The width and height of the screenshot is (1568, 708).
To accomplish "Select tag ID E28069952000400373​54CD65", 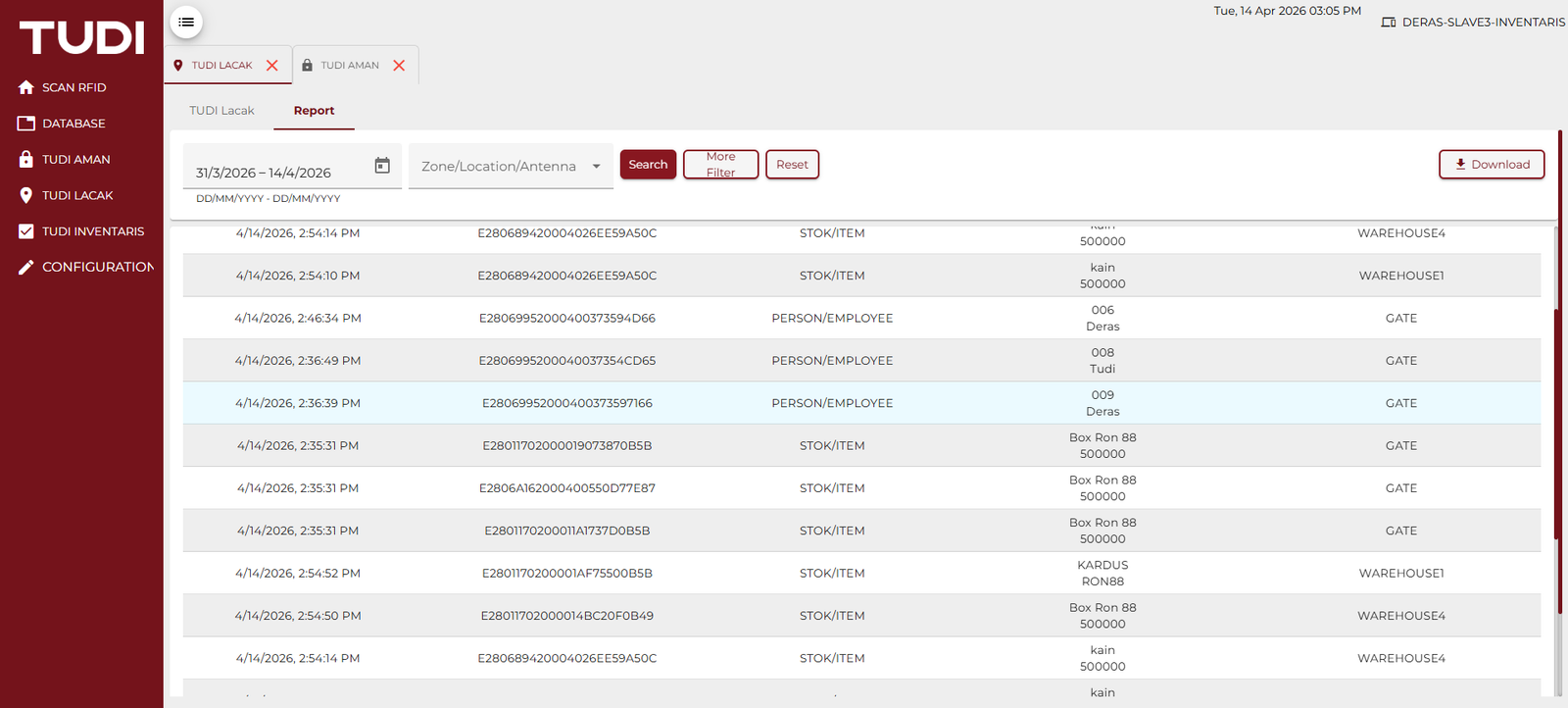I will tap(567, 361).
